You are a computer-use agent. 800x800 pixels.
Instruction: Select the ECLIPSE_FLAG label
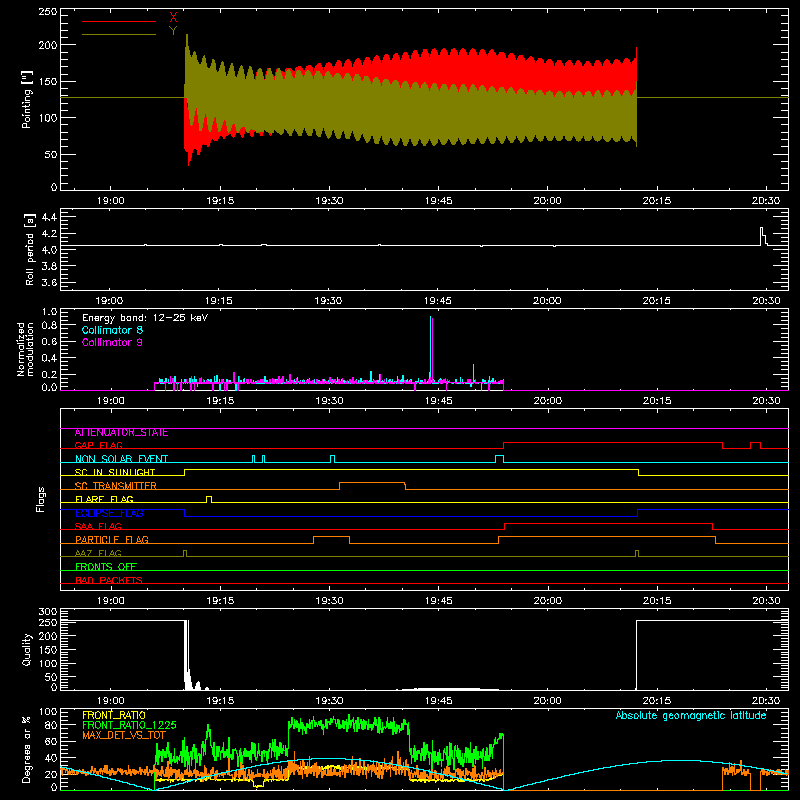[109, 513]
